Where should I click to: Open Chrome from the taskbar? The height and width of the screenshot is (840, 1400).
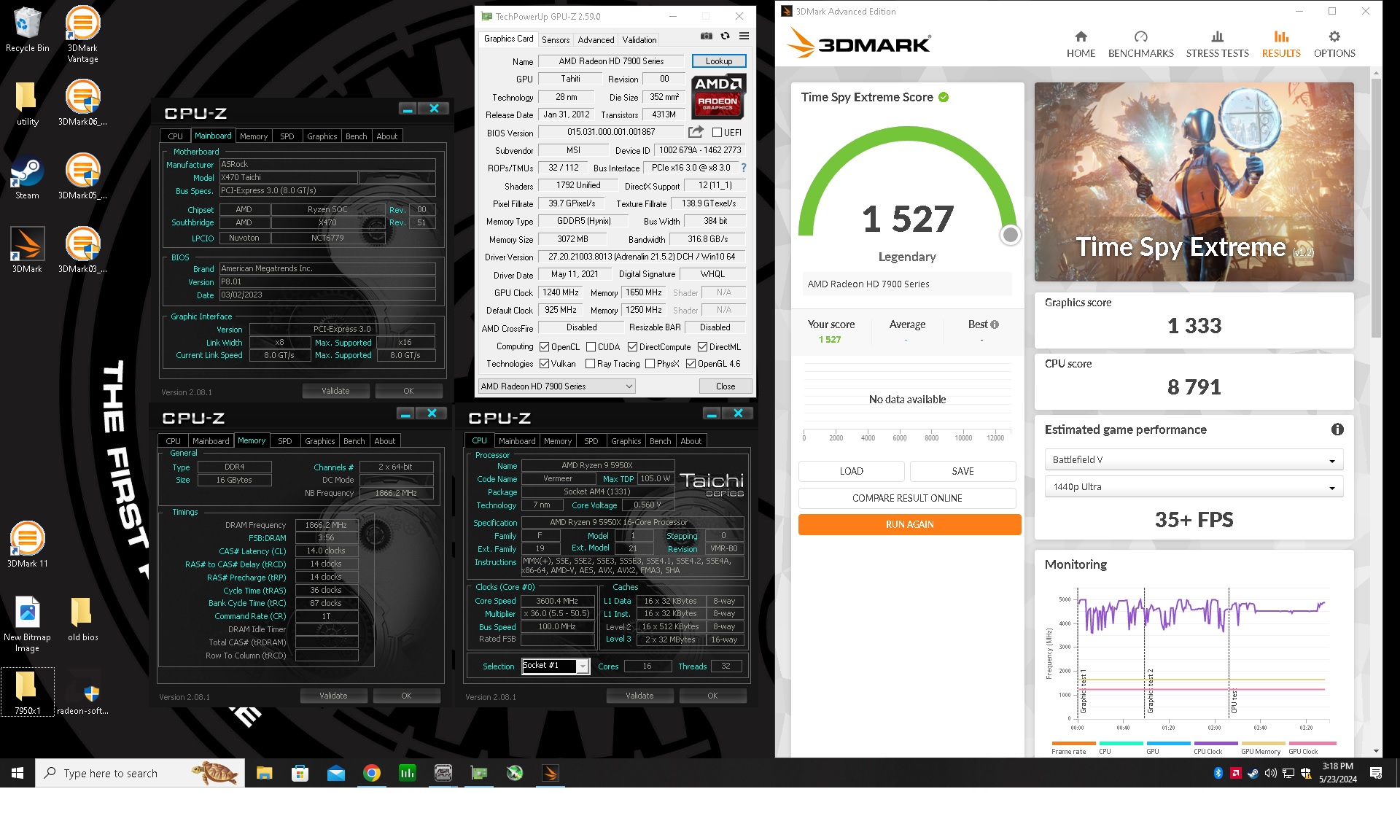click(372, 773)
